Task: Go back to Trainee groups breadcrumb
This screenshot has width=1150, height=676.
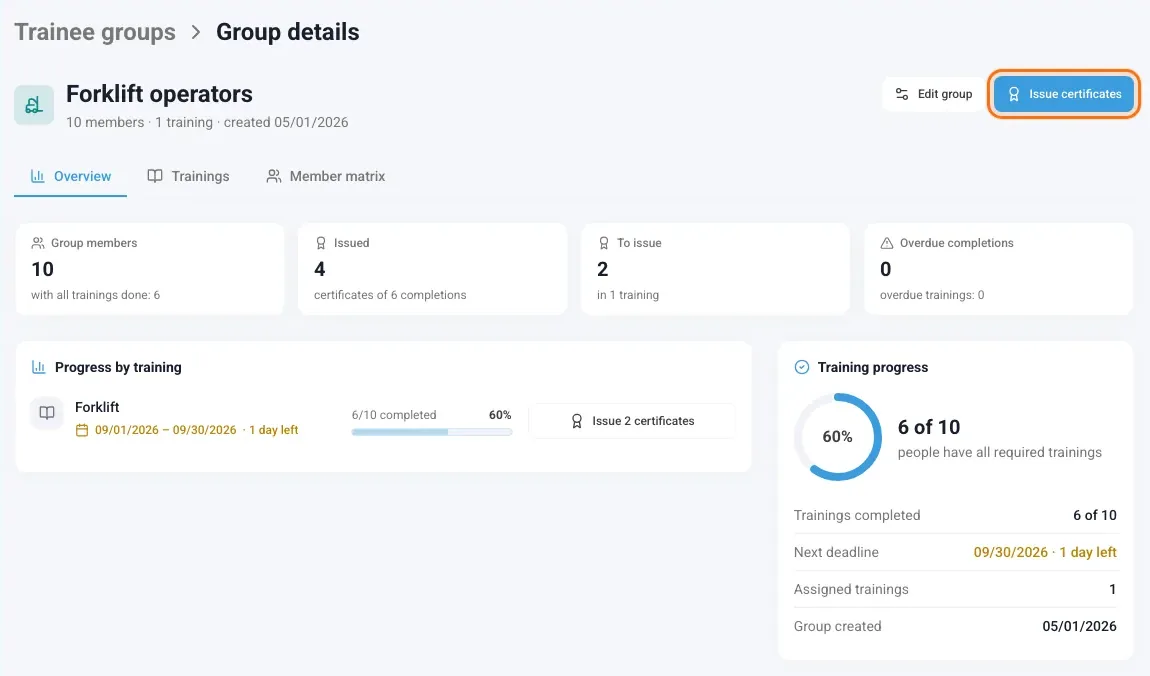Action: point(95,32)
